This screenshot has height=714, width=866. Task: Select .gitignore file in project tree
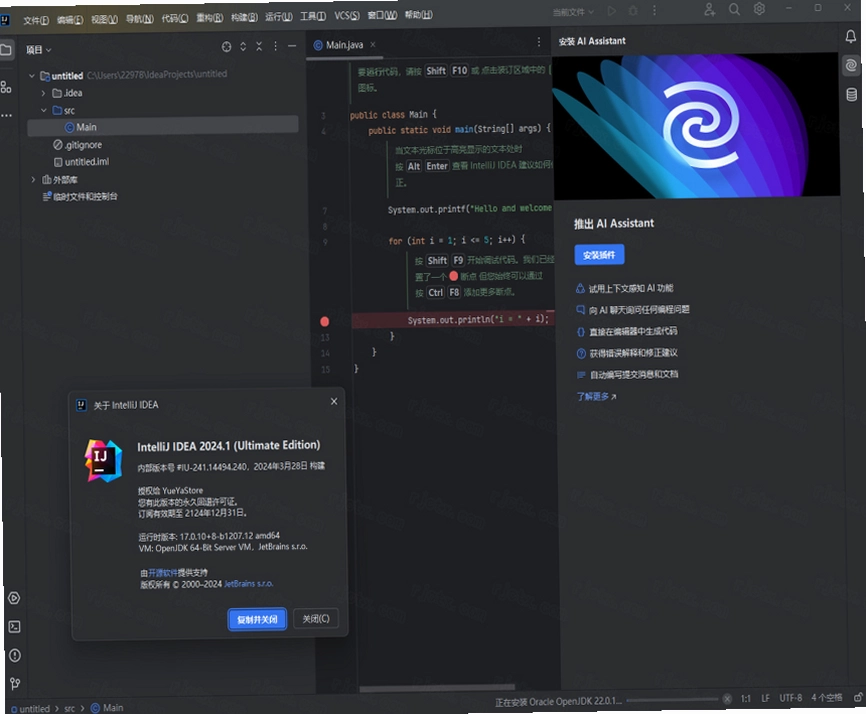(77, 145)
